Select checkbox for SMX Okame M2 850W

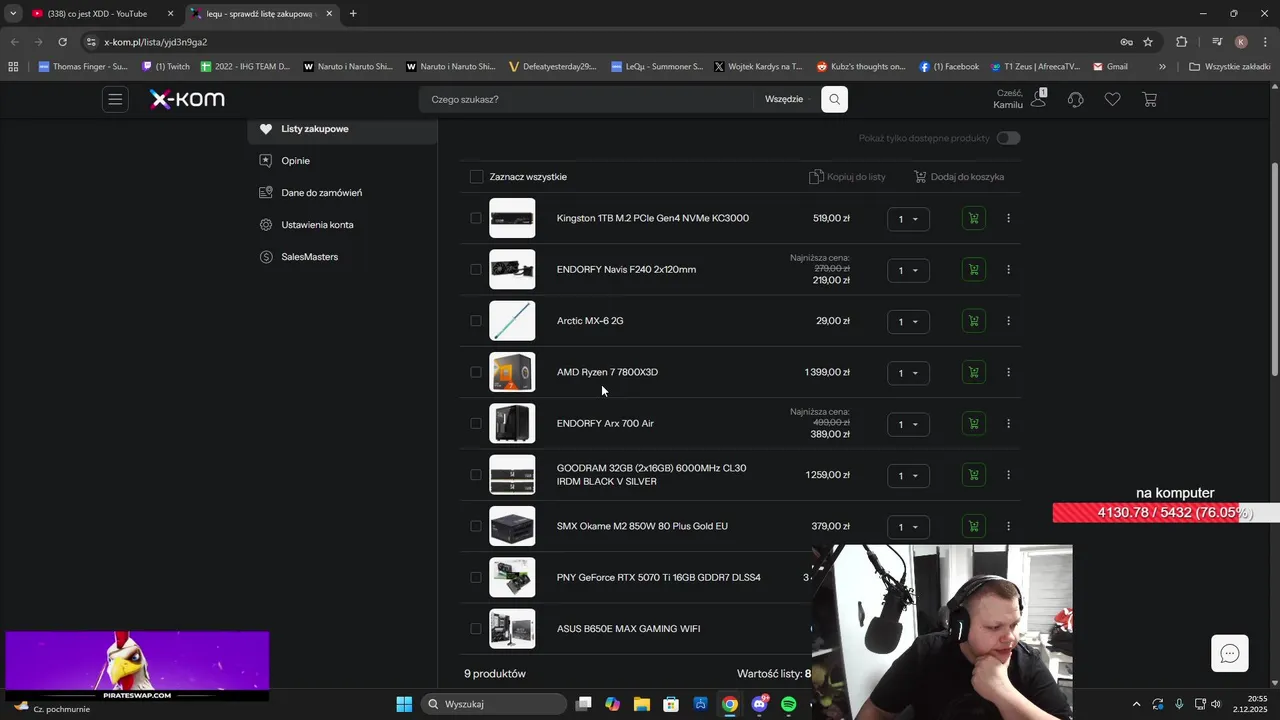pyautogui.click(x=476, y=526)
